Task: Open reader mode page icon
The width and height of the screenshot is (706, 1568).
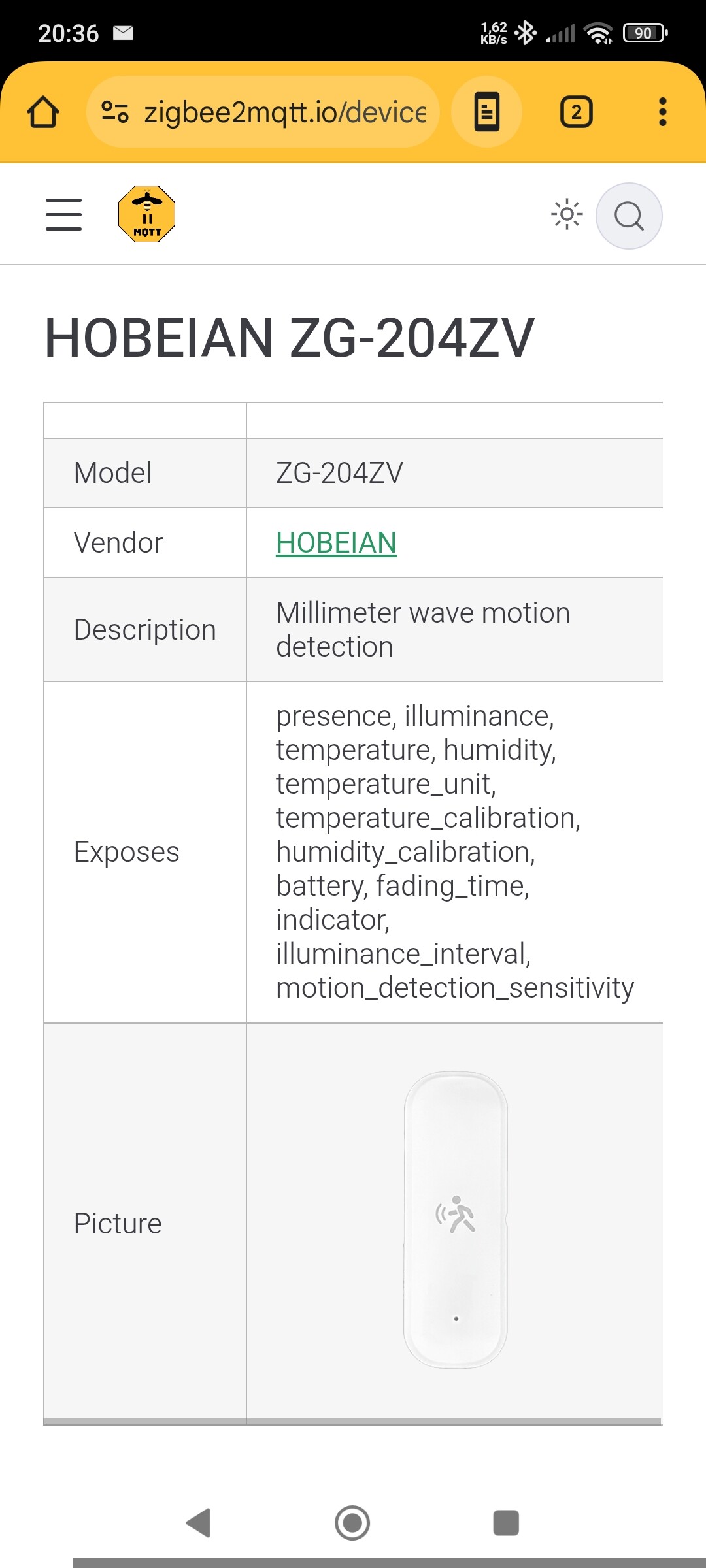Action: (487, 112)
